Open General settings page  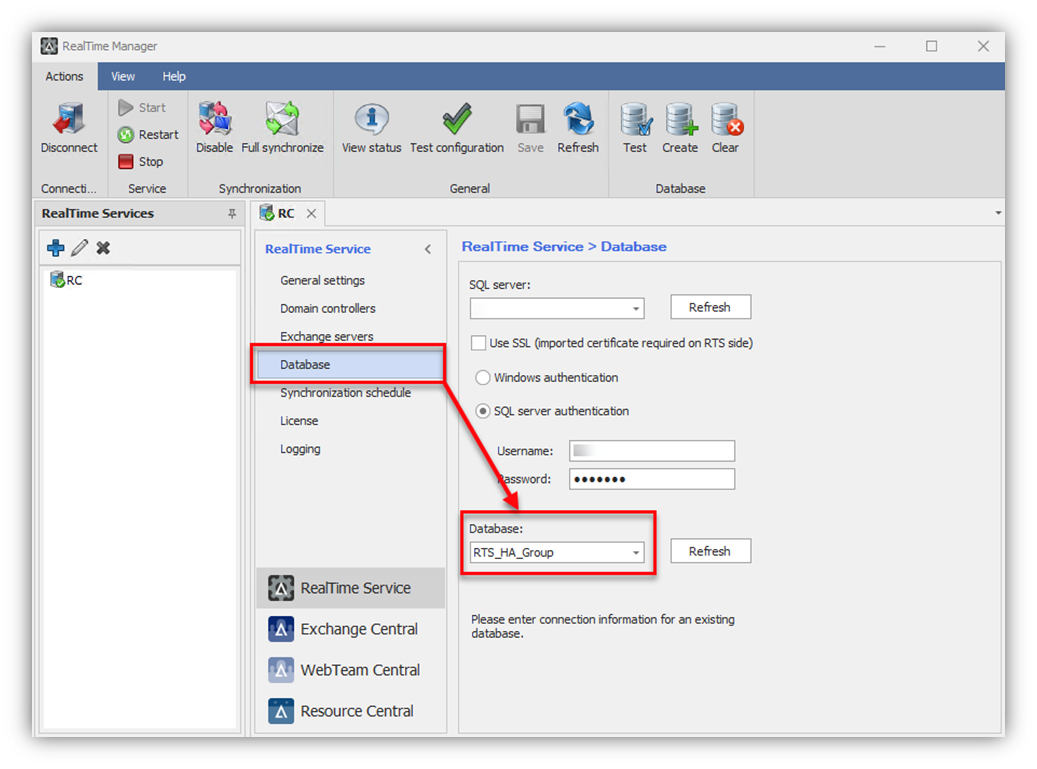click(322, 280)
